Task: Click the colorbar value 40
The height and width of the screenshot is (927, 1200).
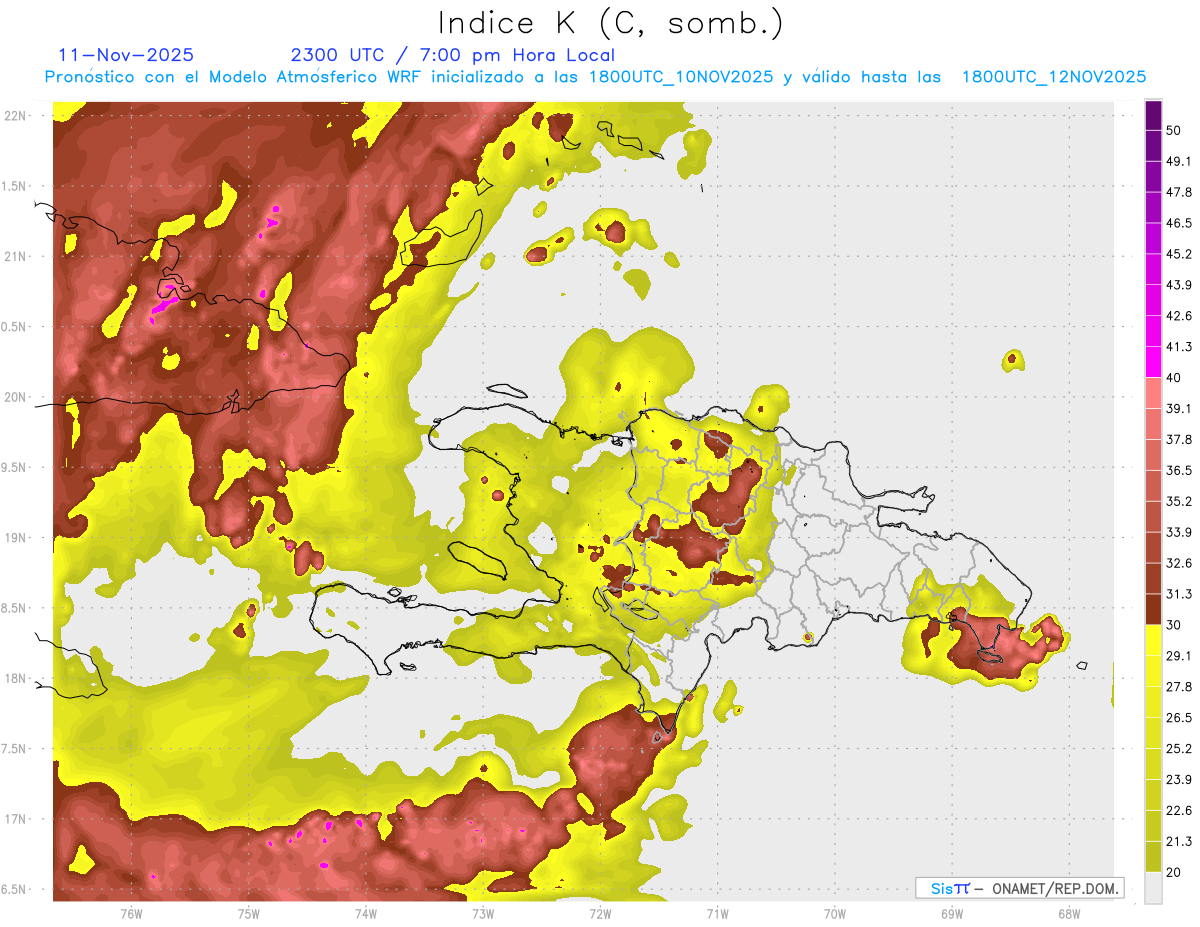Action: pos(1174,378)
